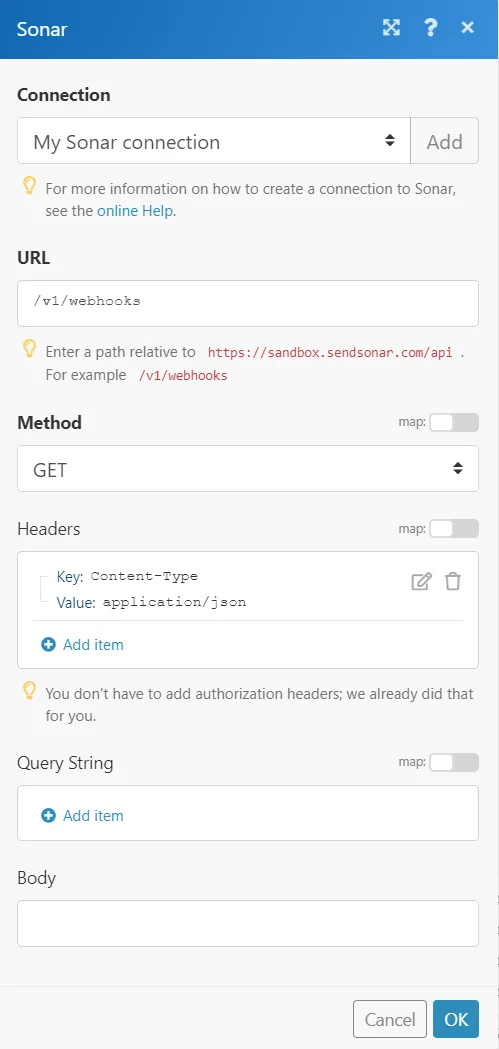Enable the map switch for Headers
Image resolution: width=499 pixels, height=1049 pixels.
click(454, 529)
